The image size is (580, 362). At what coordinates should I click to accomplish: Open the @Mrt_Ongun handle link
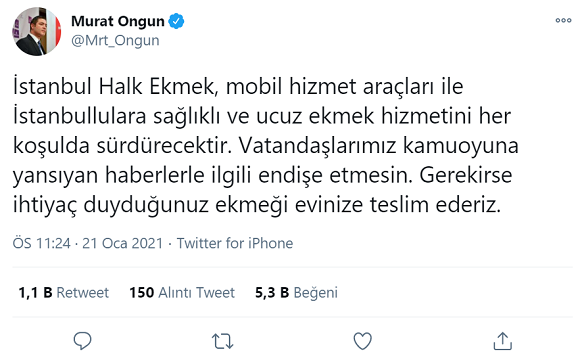point(115,40)
